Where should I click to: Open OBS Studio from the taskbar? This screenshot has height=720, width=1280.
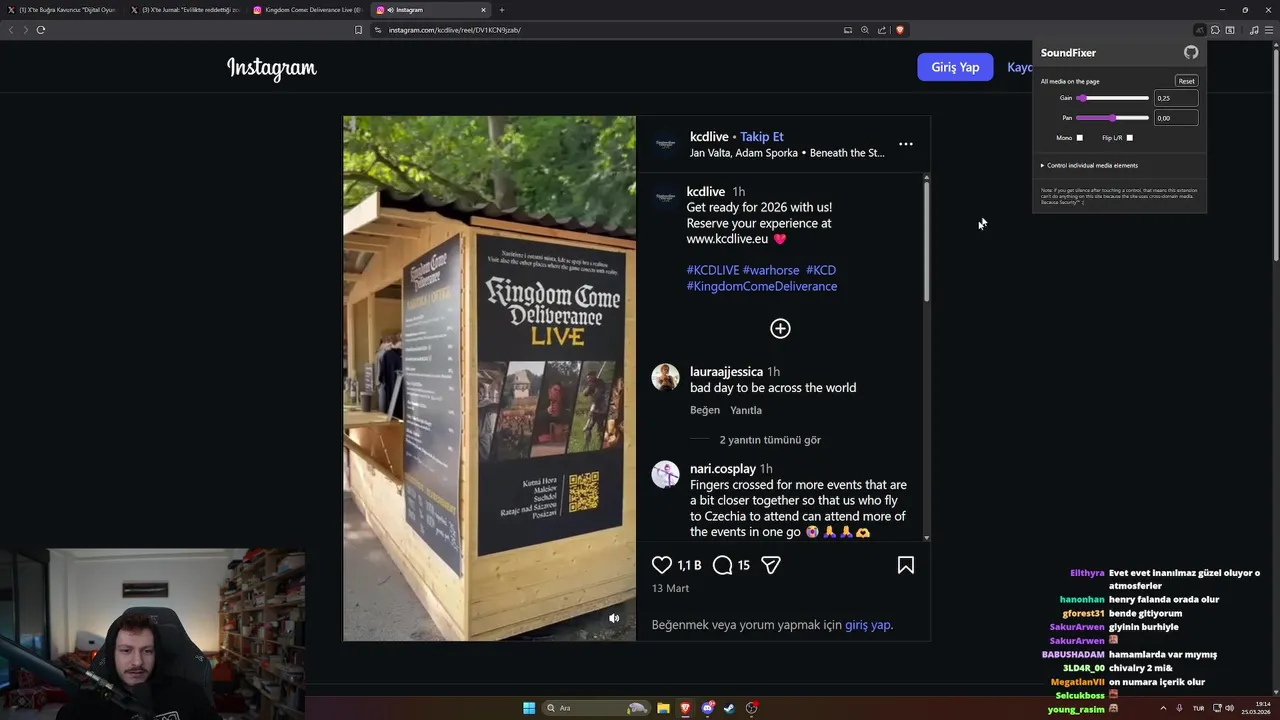pos(752,708)
